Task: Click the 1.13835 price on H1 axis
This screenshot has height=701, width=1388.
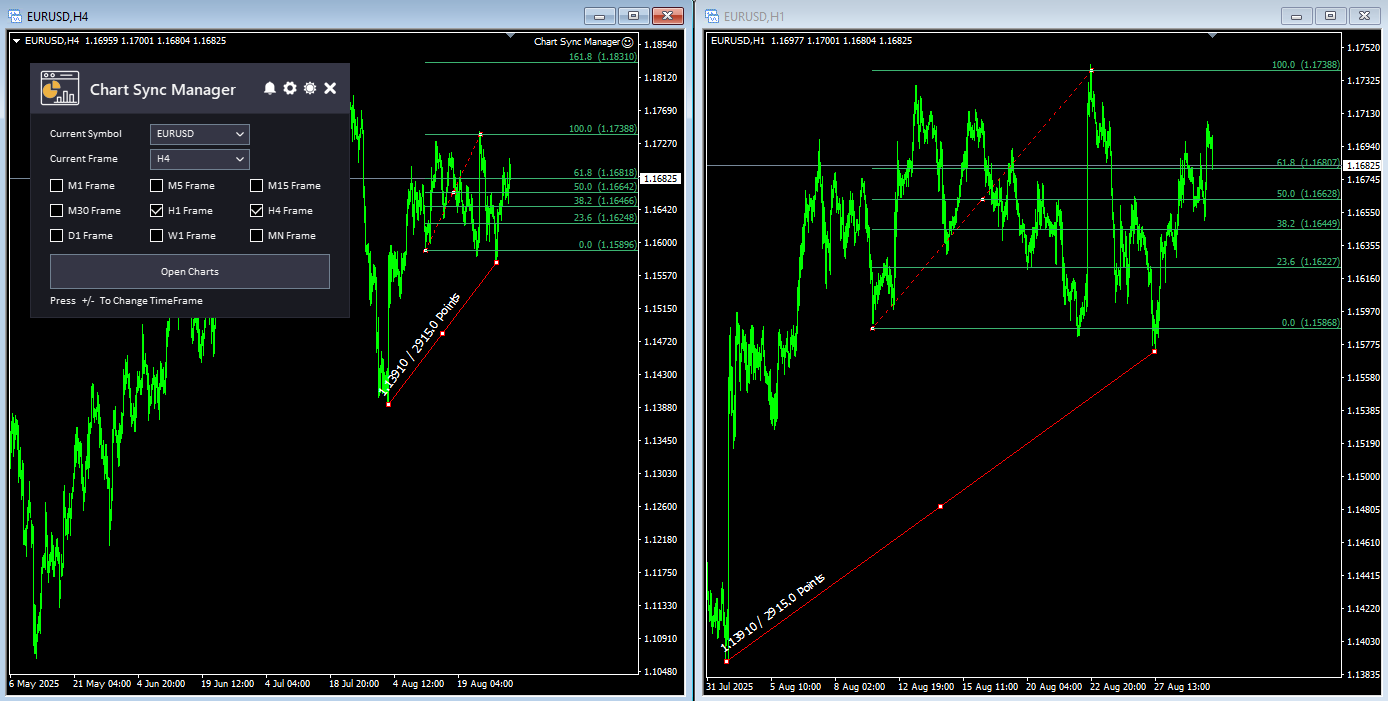Action: (x=1364, y=675)
